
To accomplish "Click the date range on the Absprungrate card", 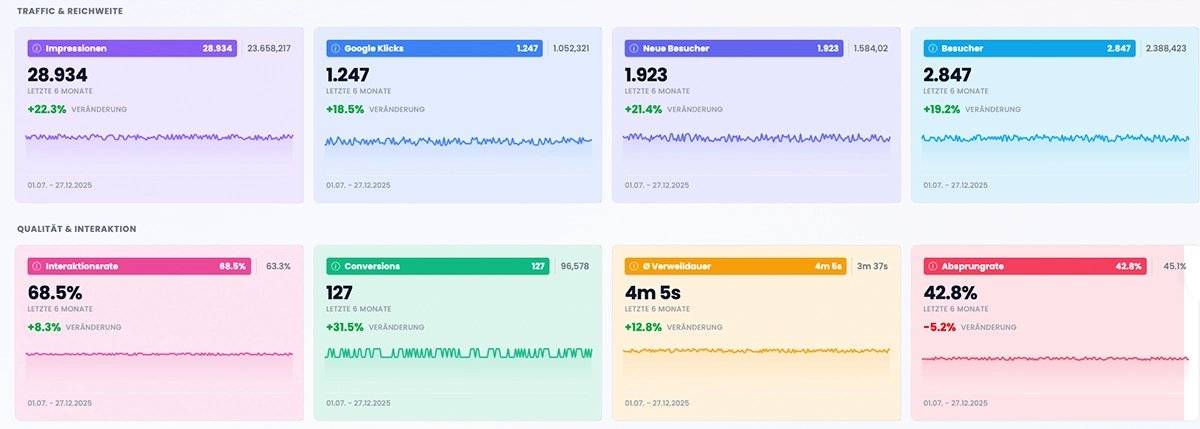I will [955, 403].
